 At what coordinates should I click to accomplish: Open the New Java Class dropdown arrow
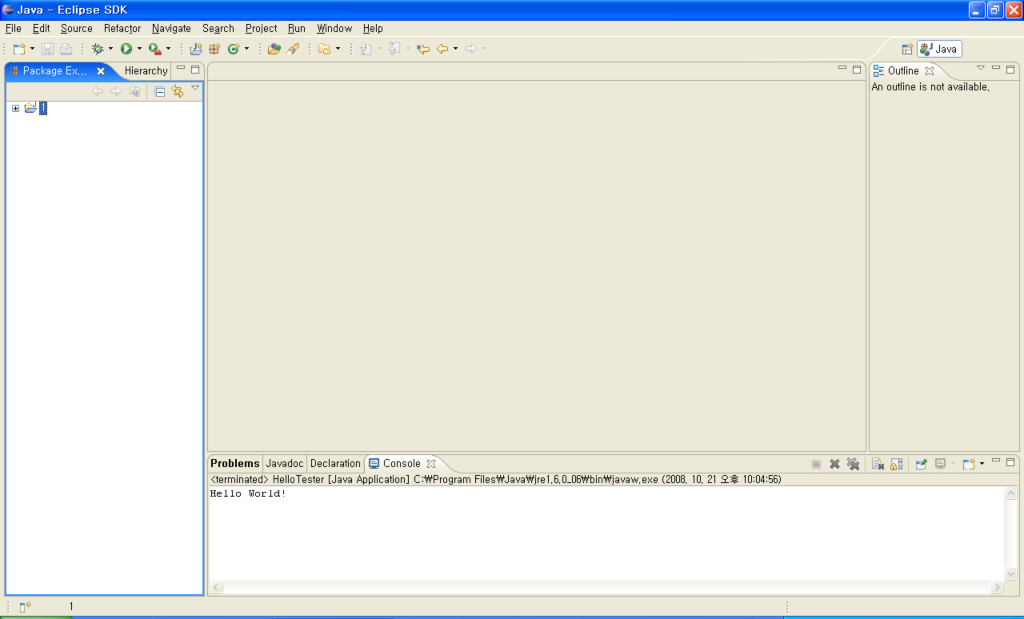[246, 49]
